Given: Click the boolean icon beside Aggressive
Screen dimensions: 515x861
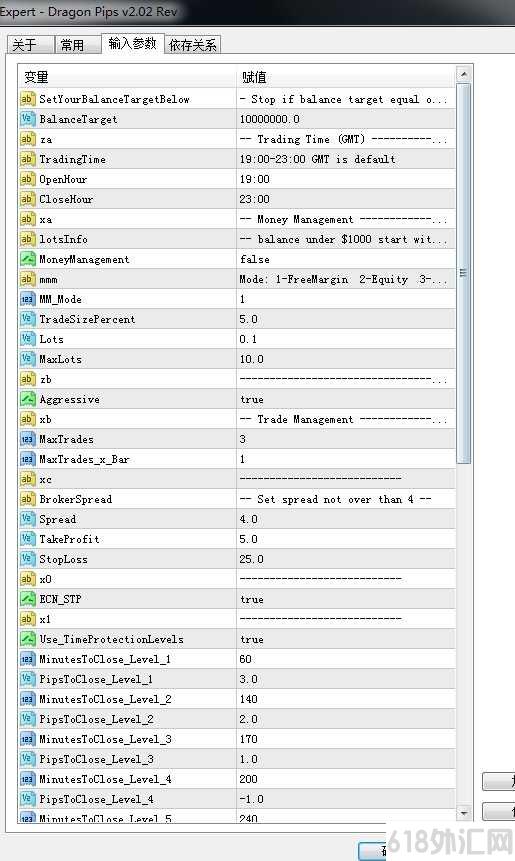Looking at the screenshot, I should coord(27,399).
